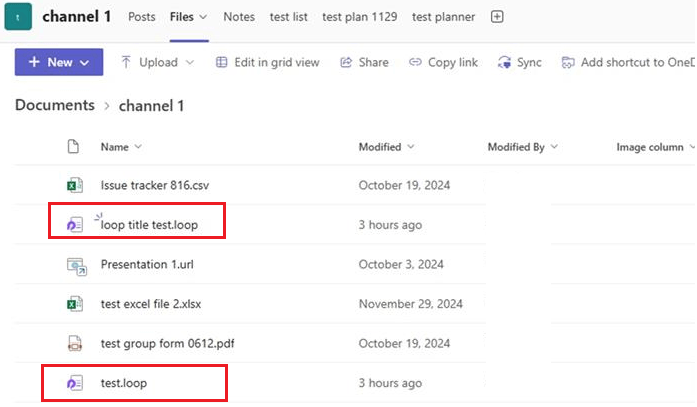Start Sync for this library

click(x=520, y=62)
